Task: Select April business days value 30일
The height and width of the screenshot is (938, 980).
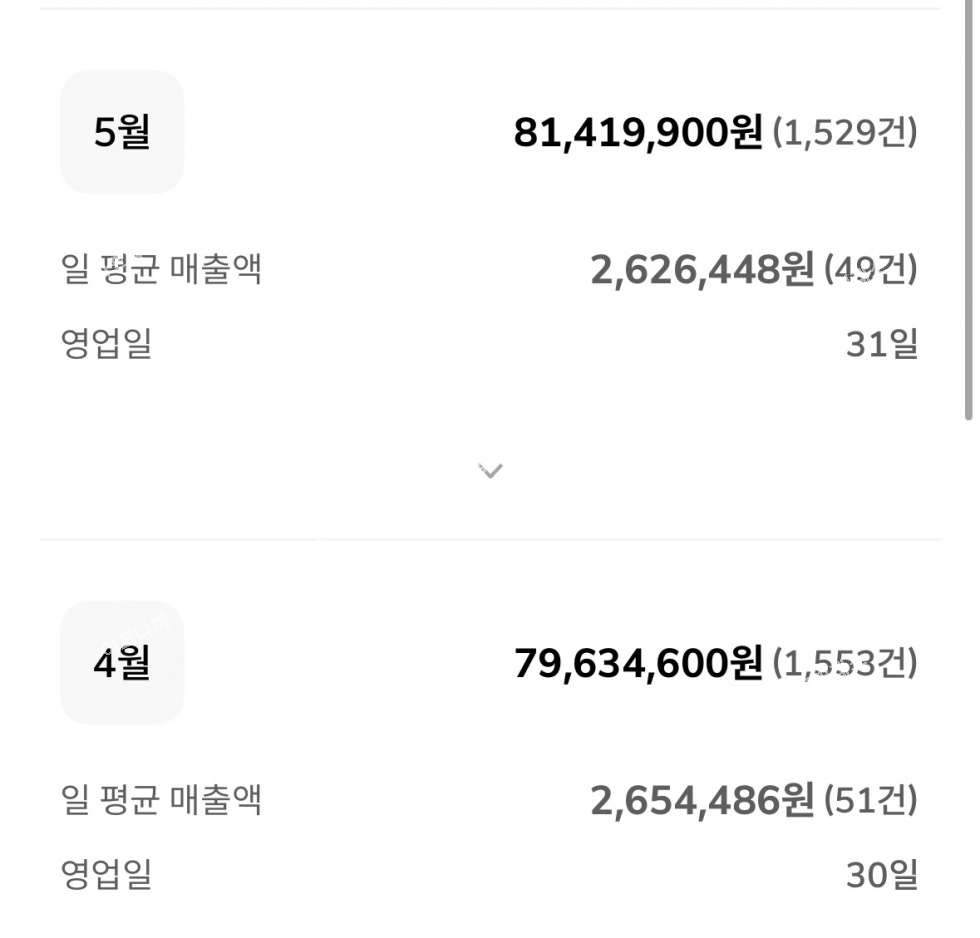Action: pyautogui.click(x=882, y=876)
